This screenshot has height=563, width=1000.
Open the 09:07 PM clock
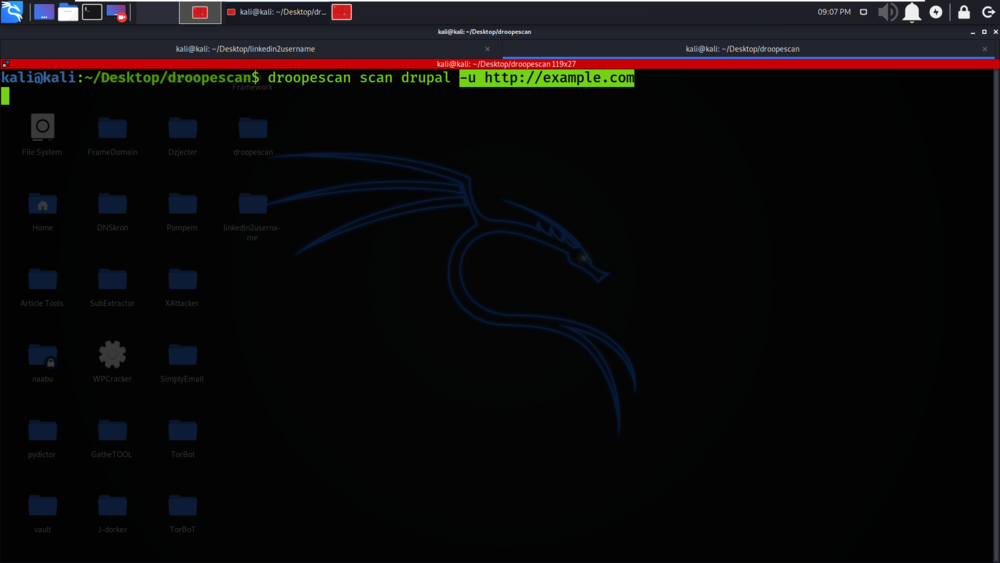pos(834,12)
